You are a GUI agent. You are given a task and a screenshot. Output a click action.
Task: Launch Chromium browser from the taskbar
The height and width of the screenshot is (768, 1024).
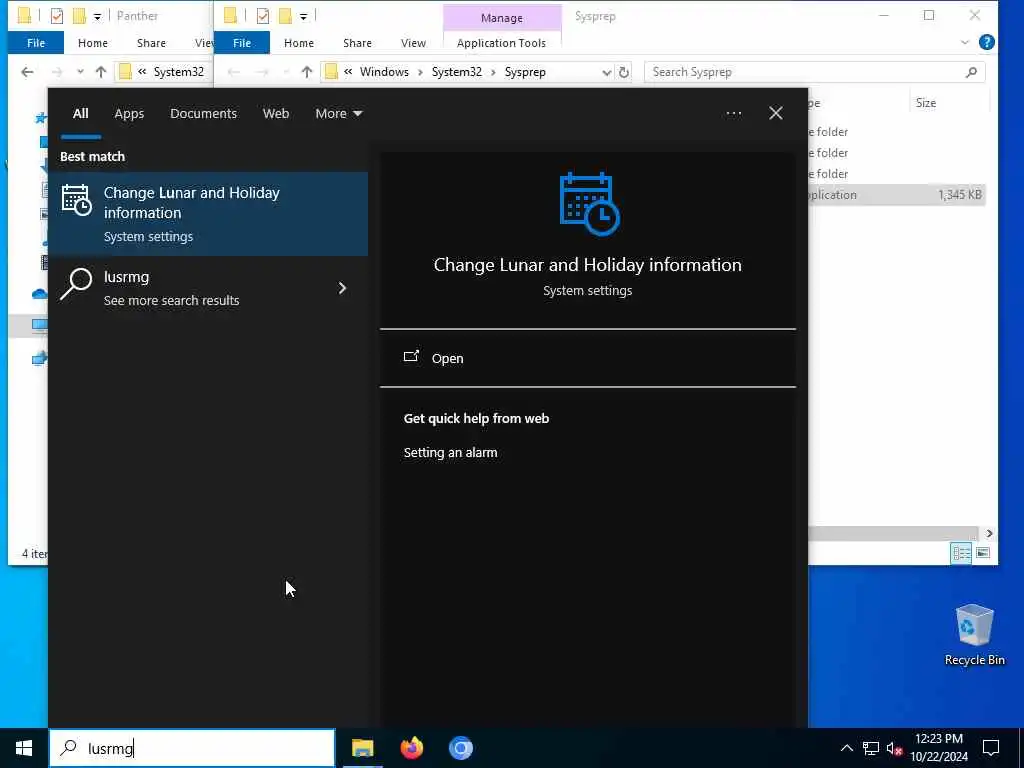point(460,748)
